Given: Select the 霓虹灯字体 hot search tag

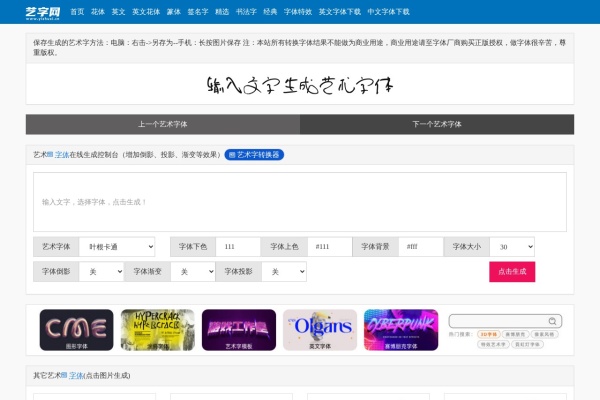Looking at the screenshot, I should pyautogui.click(x=527, y=344).
